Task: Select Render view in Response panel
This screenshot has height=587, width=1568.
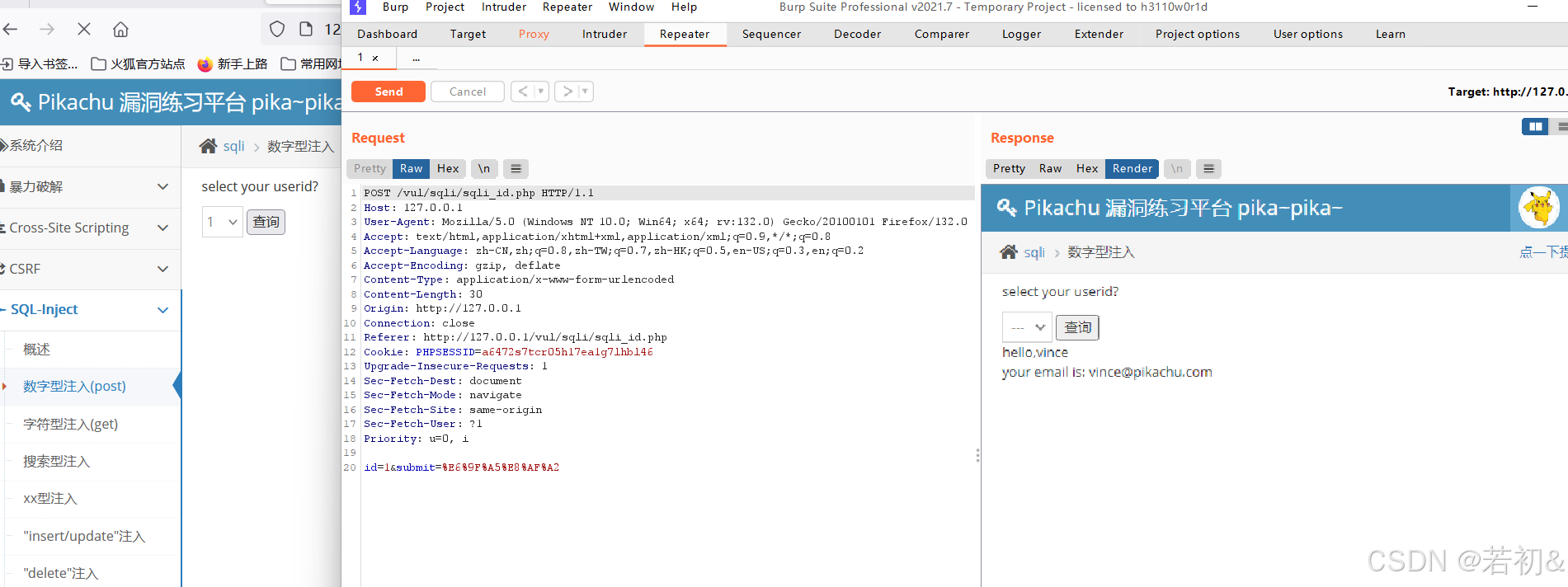Action: pos(1132,168)
